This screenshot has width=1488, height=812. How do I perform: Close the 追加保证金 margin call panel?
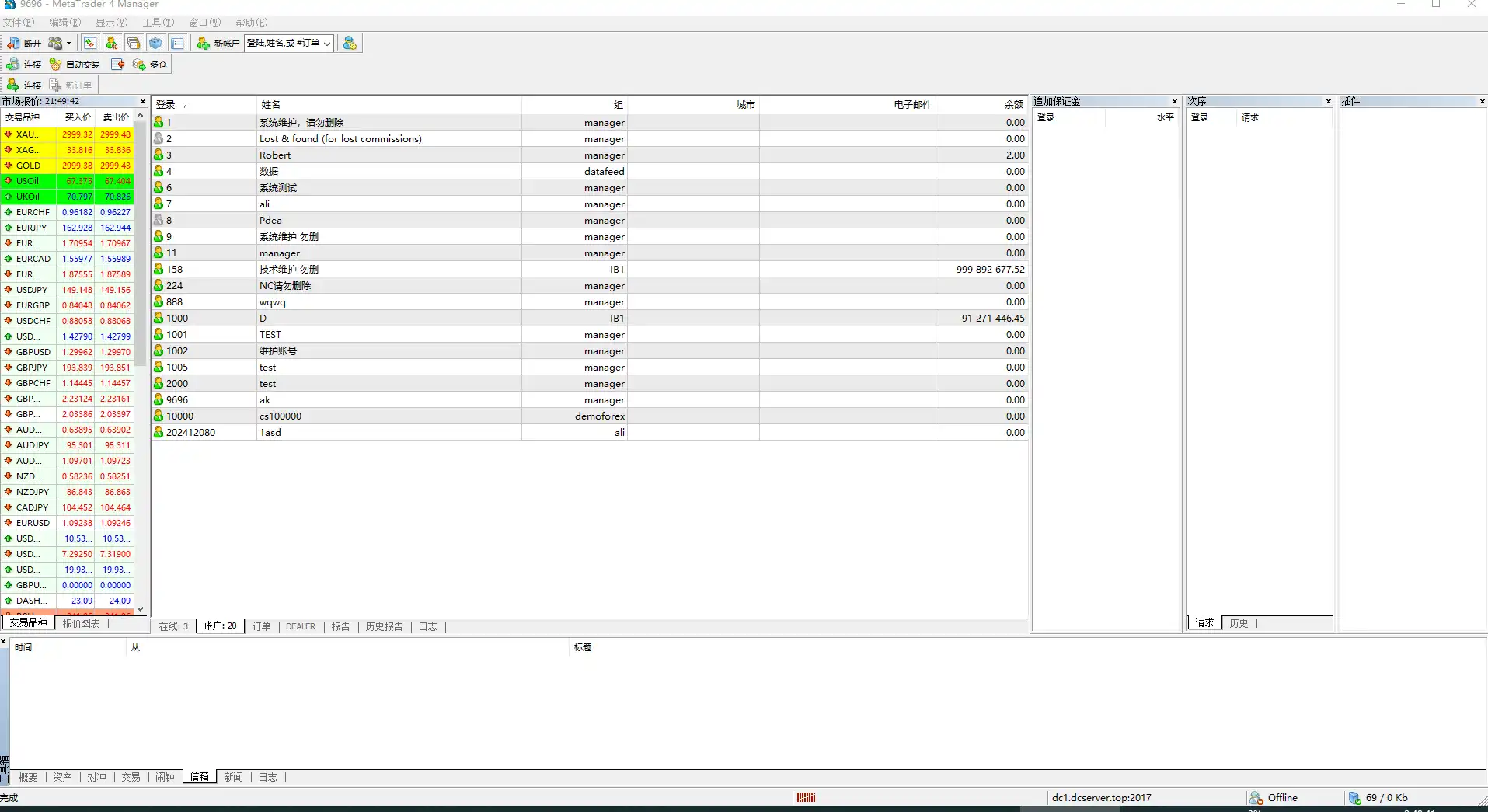pyautogui.click(x=1175, y=102)
